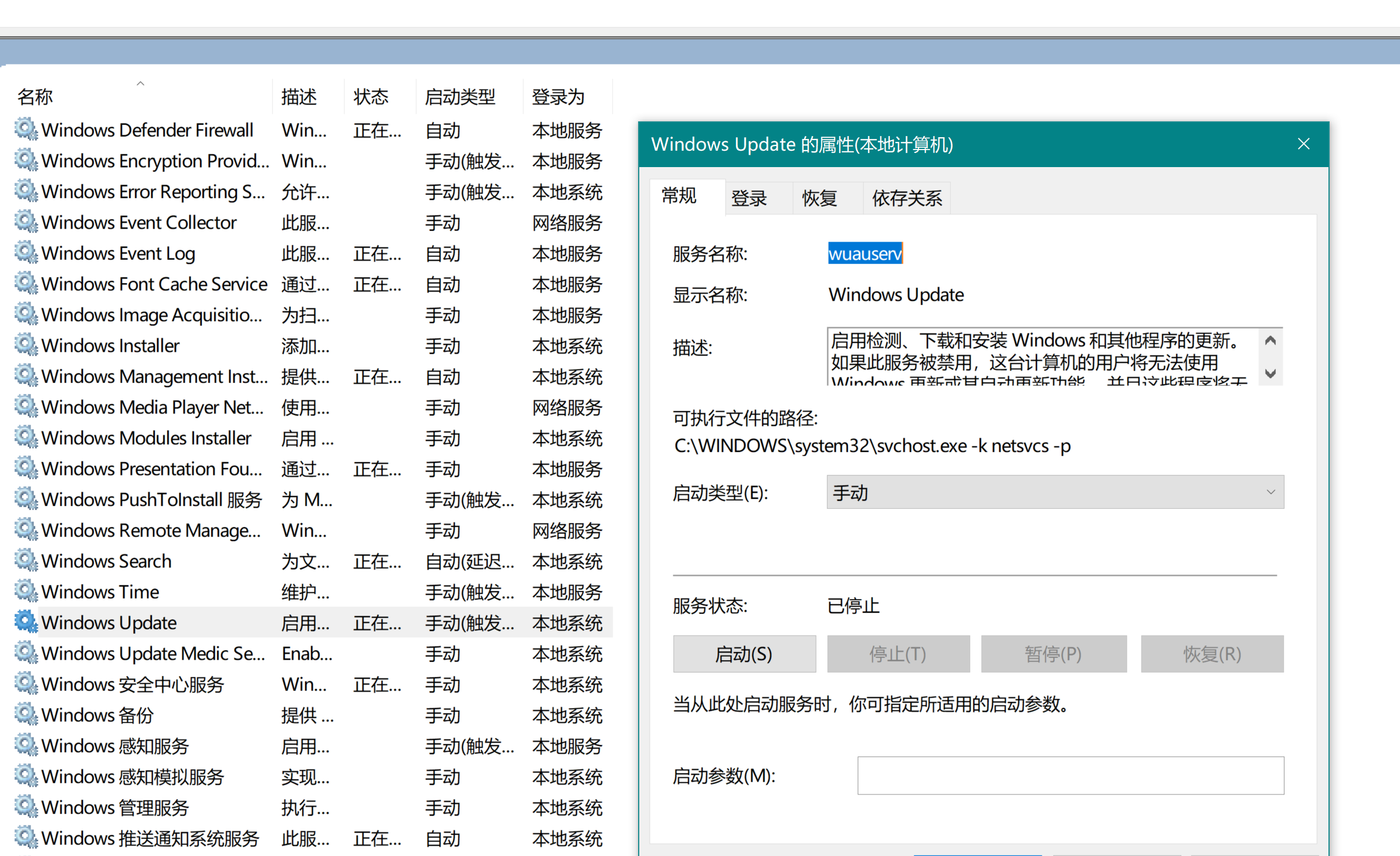Select the Windows Update Medic Service row name
Viewport: 1400px width, 856px height.
click(x=153, y=653)
